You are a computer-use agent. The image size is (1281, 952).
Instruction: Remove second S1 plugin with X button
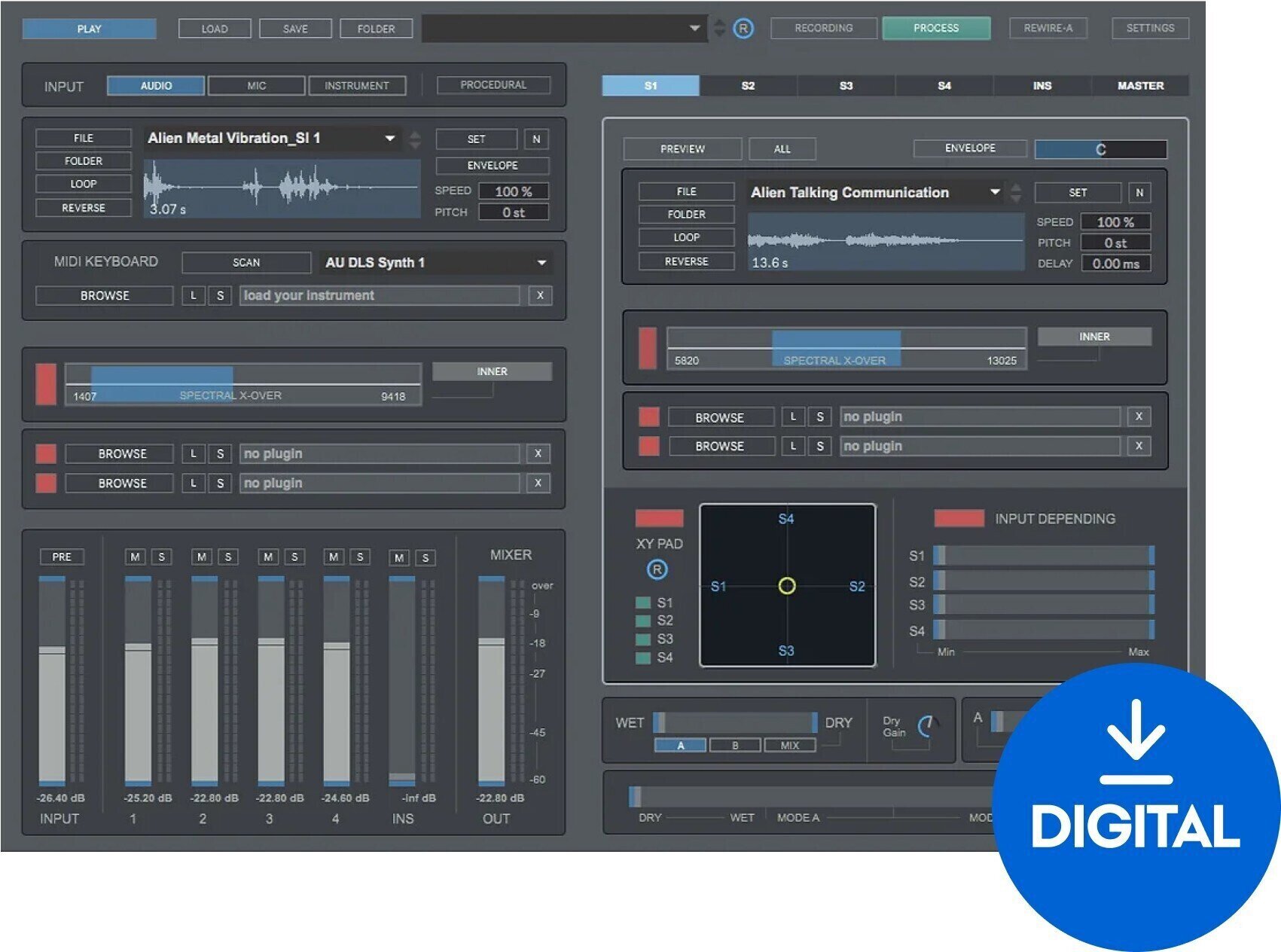coord(1139,446)
